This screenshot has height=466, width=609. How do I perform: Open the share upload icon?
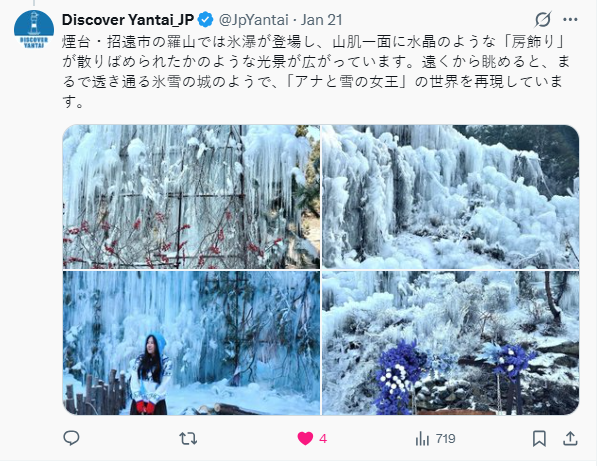[570, 438]
